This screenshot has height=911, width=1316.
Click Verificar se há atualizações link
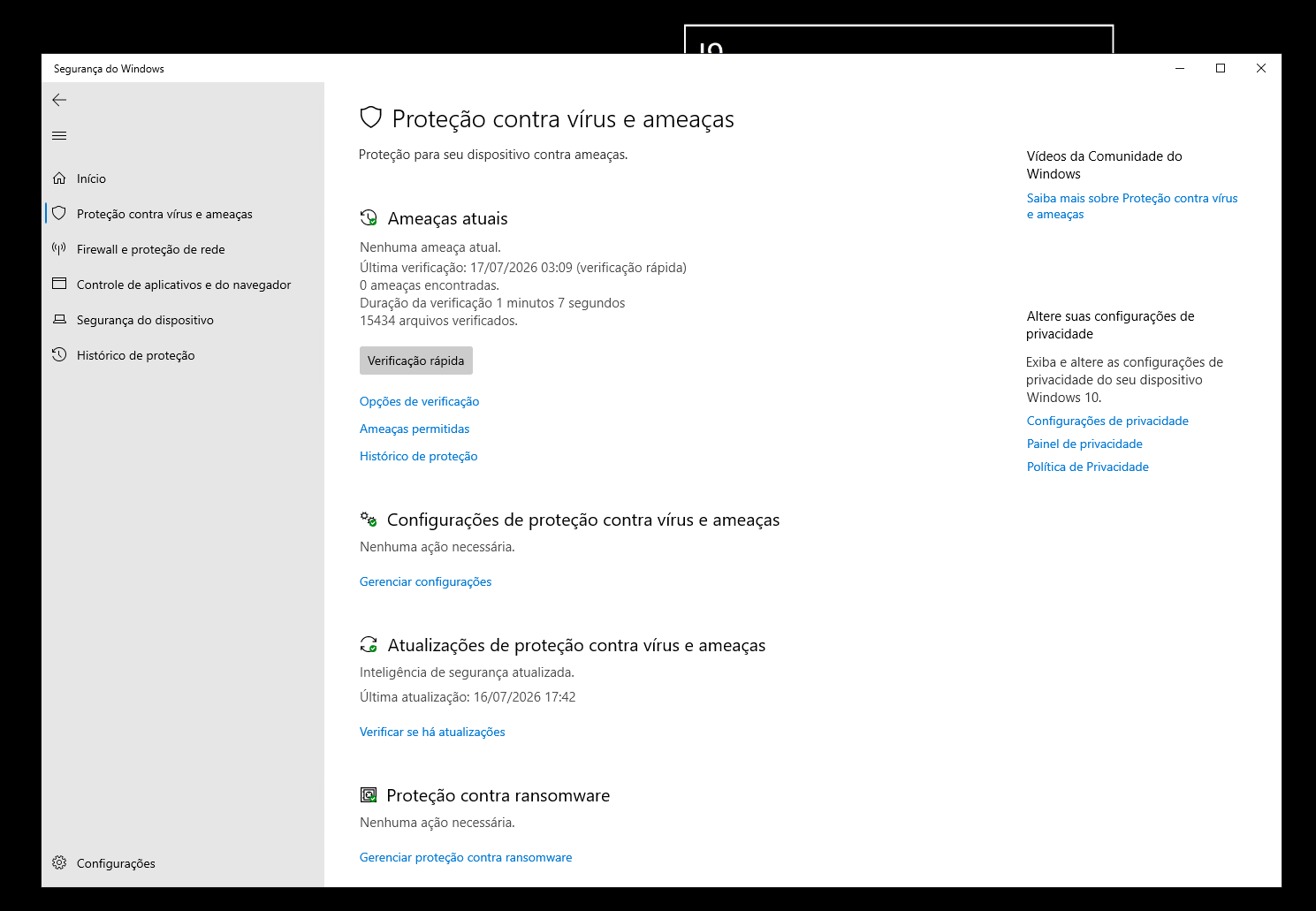point(432,732)
